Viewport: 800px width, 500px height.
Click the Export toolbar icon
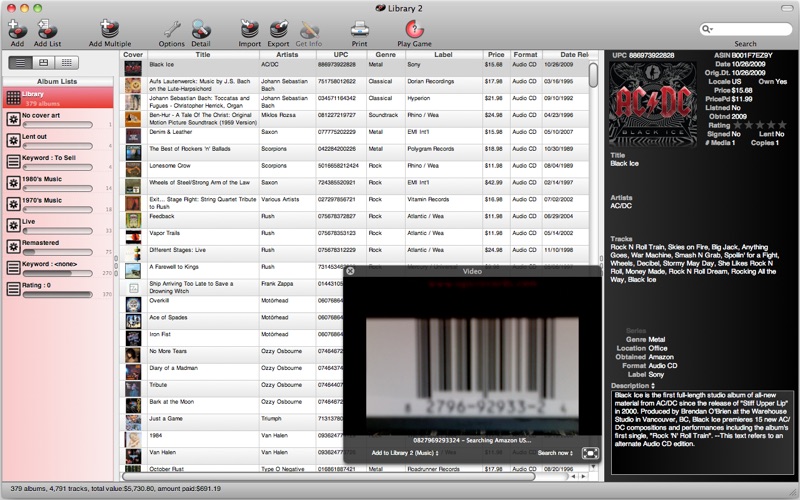(x=279, y=30)
